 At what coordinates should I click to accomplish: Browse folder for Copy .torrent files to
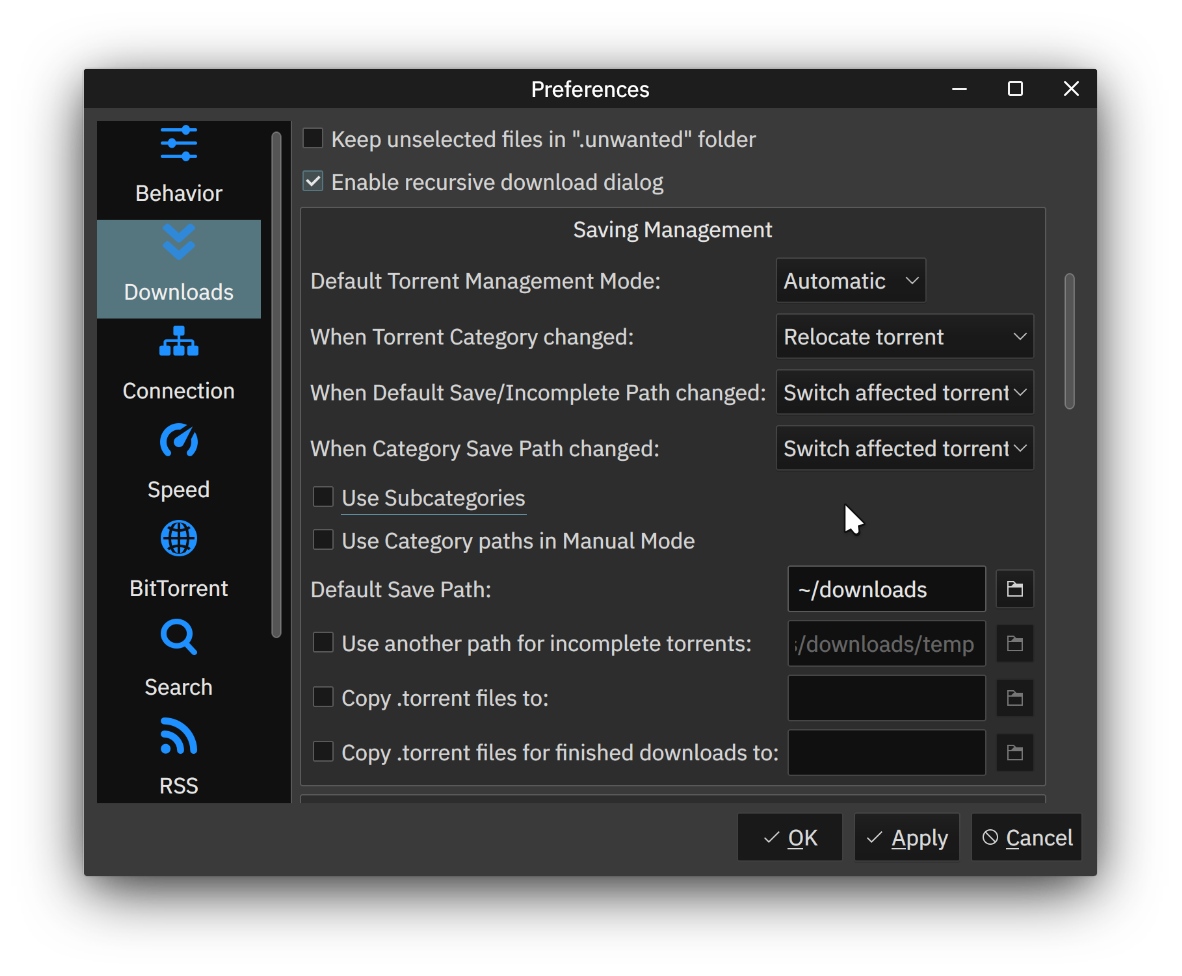(1015, 698)
